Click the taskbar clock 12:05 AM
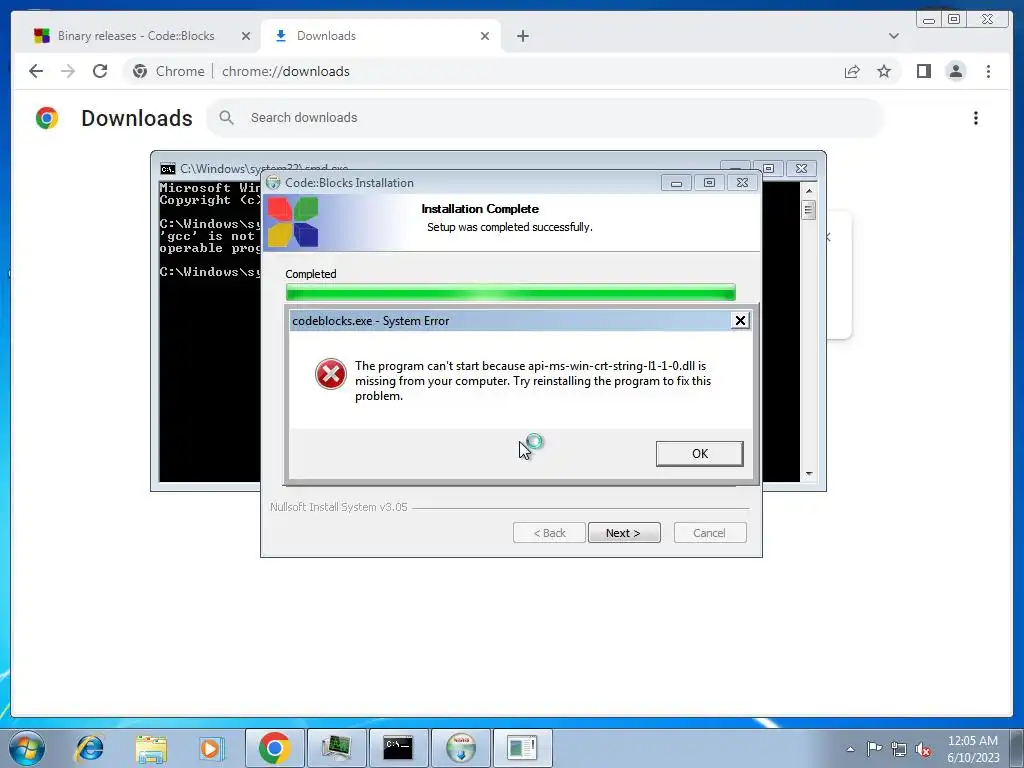The width and height of the screenshot is (1024, 768). coord(972,741)
